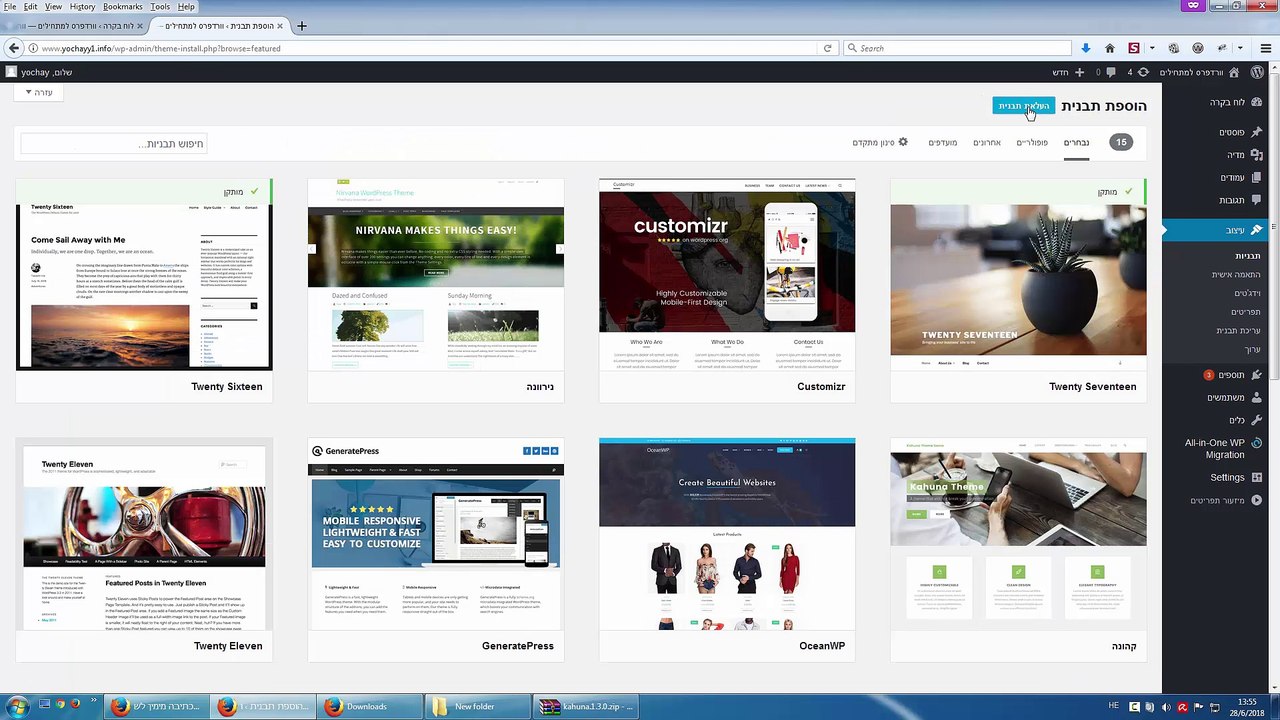Image resolution: width=1280 pixels, height=720 pixels.
Task: Click the site info icon in address bar
Action: pos(33,48)
